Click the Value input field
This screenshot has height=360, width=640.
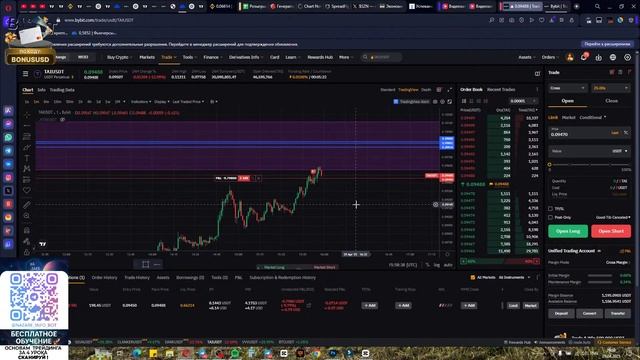[x=589, y=151]
